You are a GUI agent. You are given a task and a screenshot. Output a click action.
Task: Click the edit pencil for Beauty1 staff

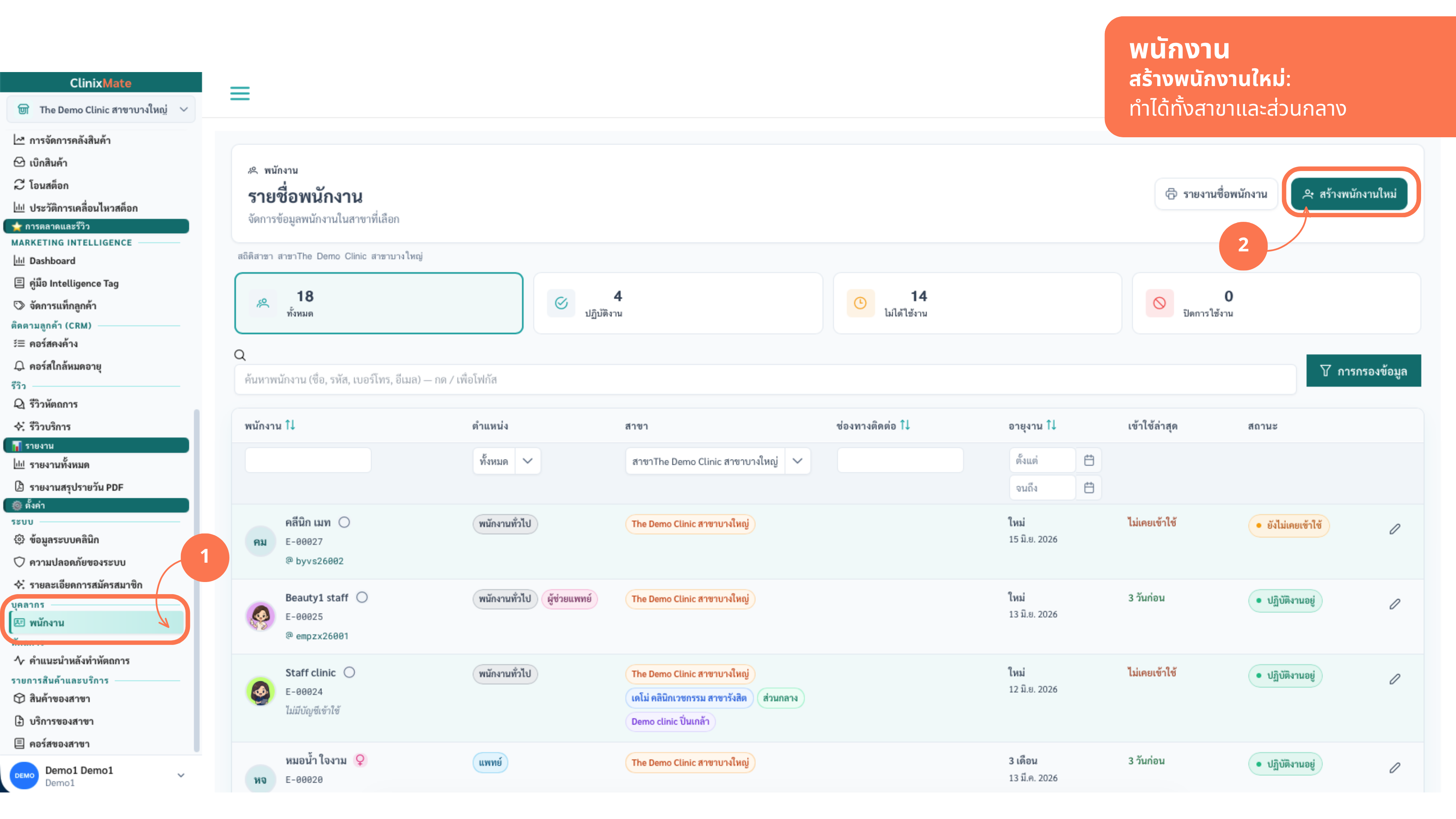[1395, 604]
